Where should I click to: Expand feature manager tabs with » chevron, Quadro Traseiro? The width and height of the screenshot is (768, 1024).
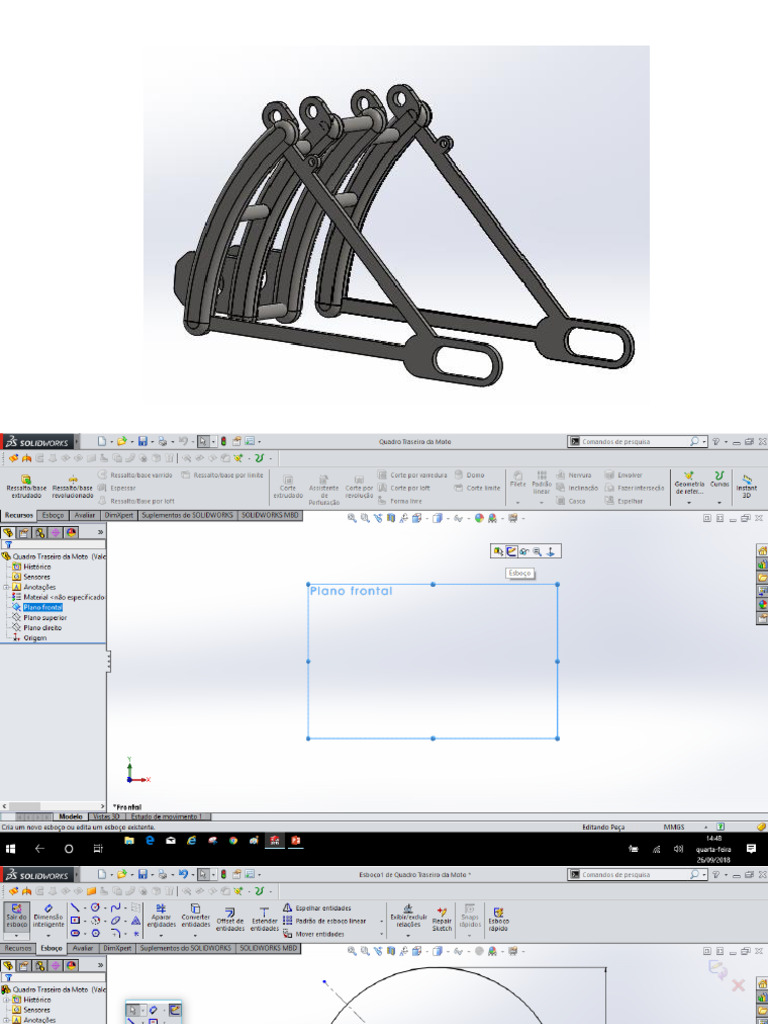pos(101,532)
